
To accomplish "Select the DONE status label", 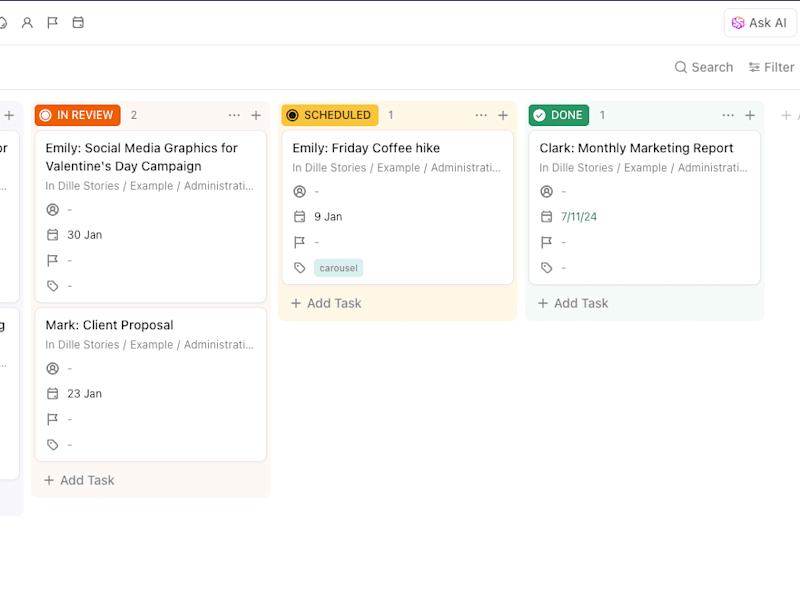I will click(x=559, y=115).
